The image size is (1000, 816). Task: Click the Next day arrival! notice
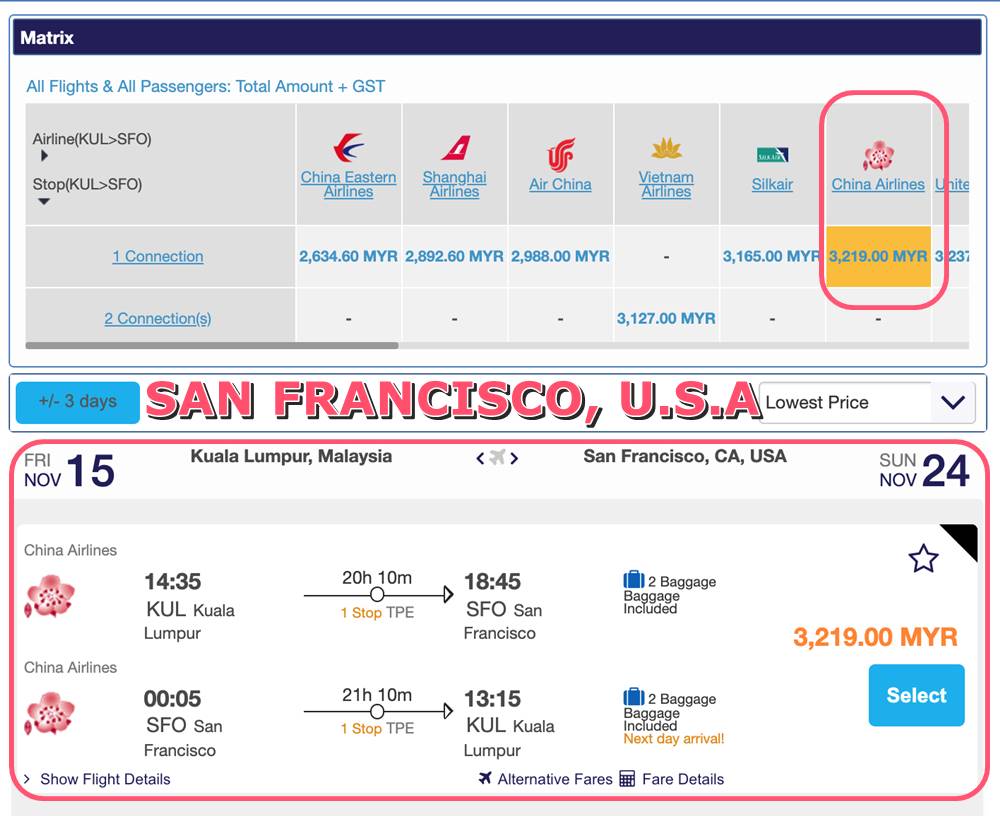tap(673, 739)
